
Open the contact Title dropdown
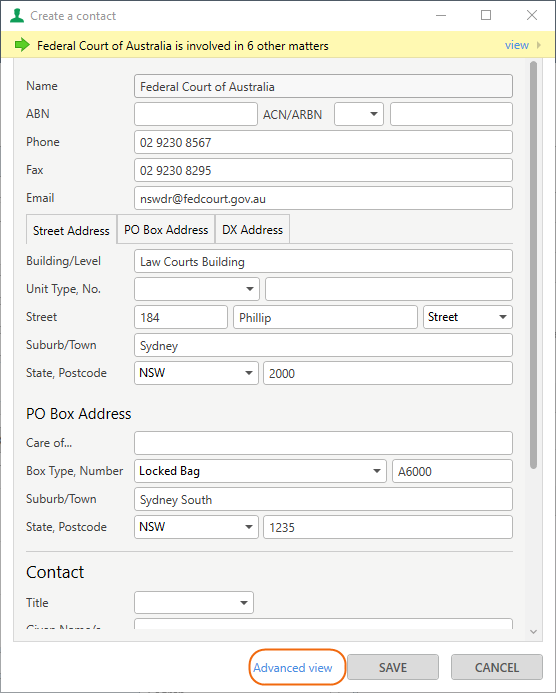[194, 603]
